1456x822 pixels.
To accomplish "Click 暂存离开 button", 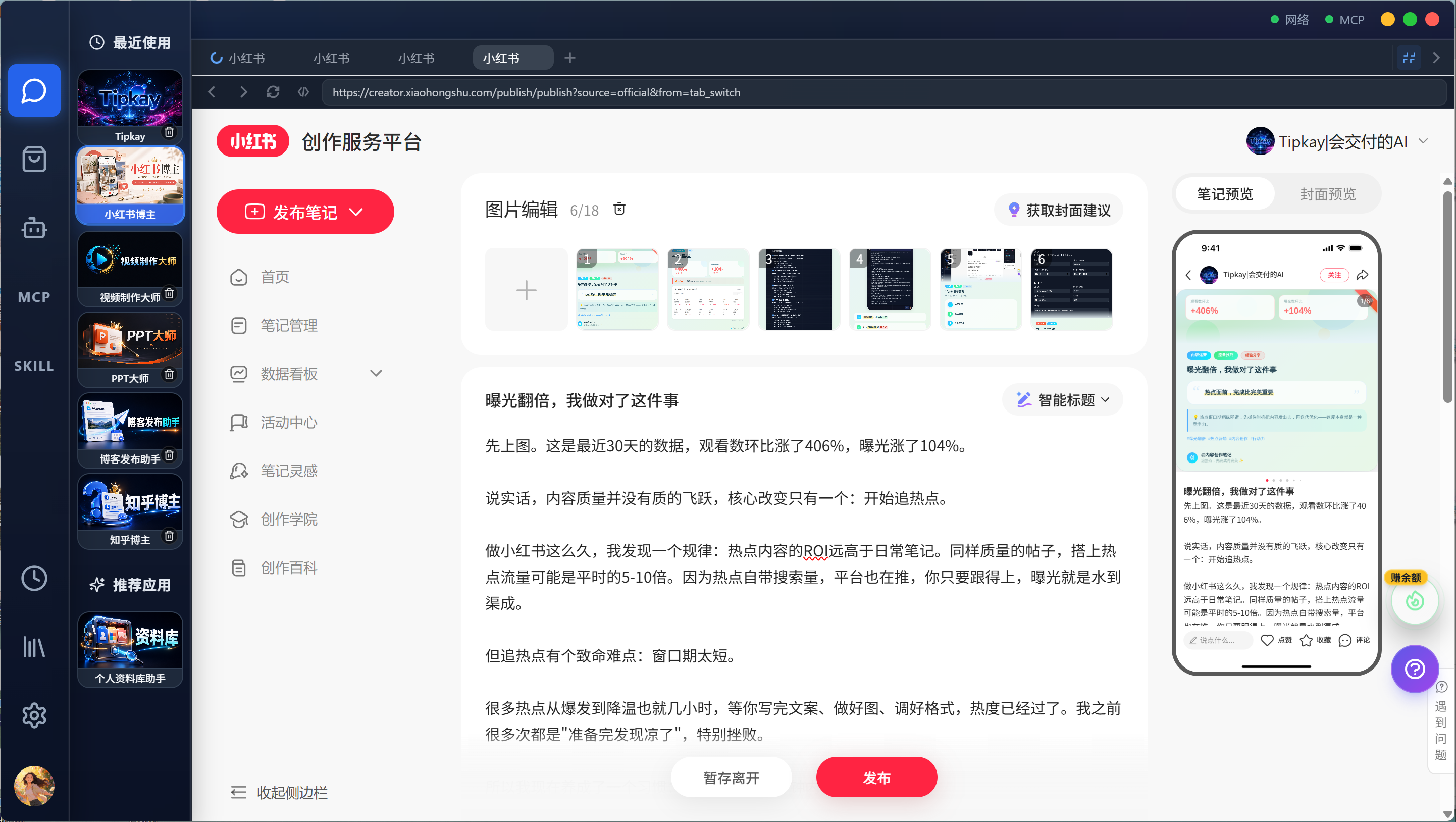I will coord(732,778).
